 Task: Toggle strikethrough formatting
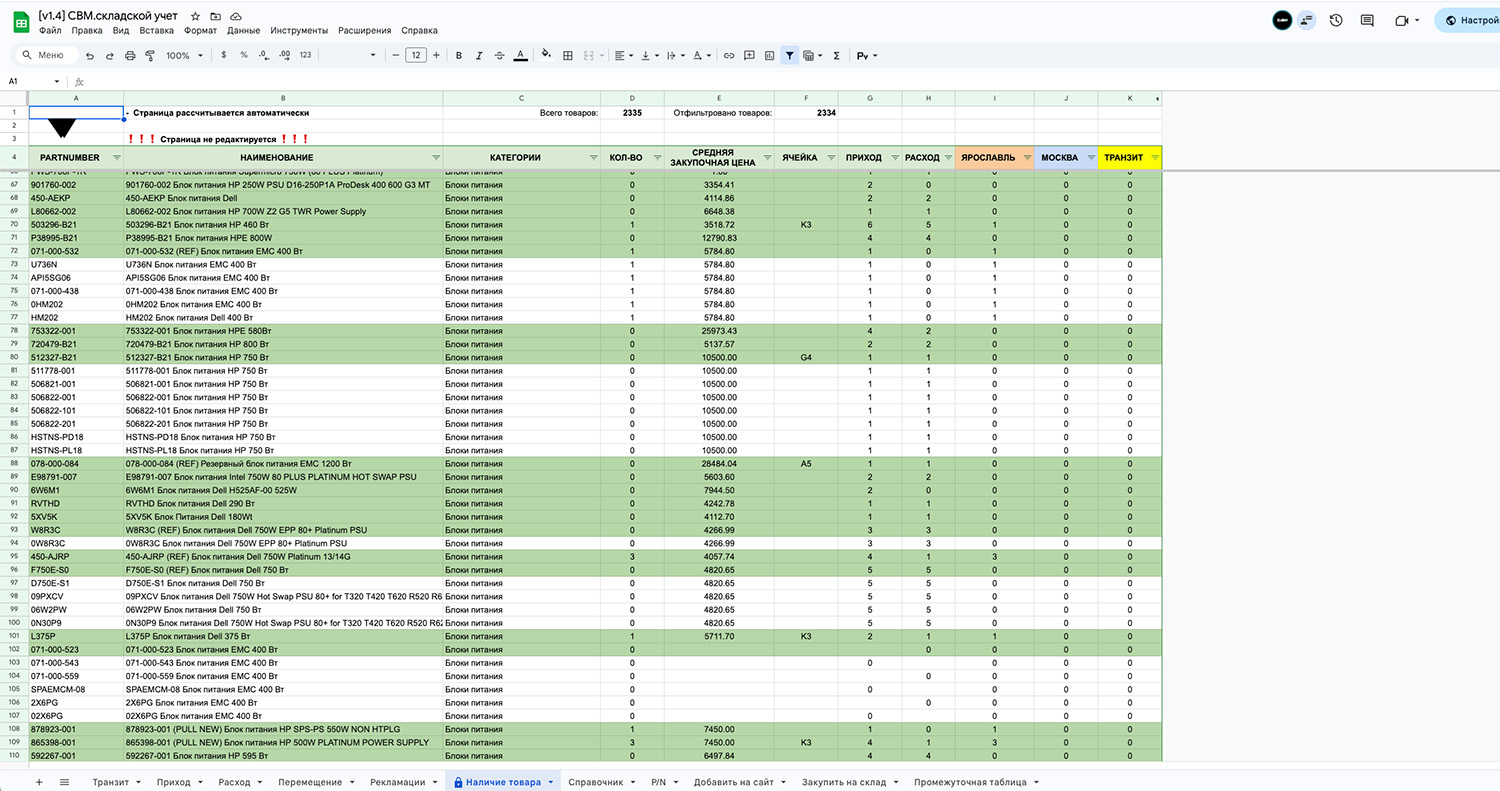pos(499,56)
